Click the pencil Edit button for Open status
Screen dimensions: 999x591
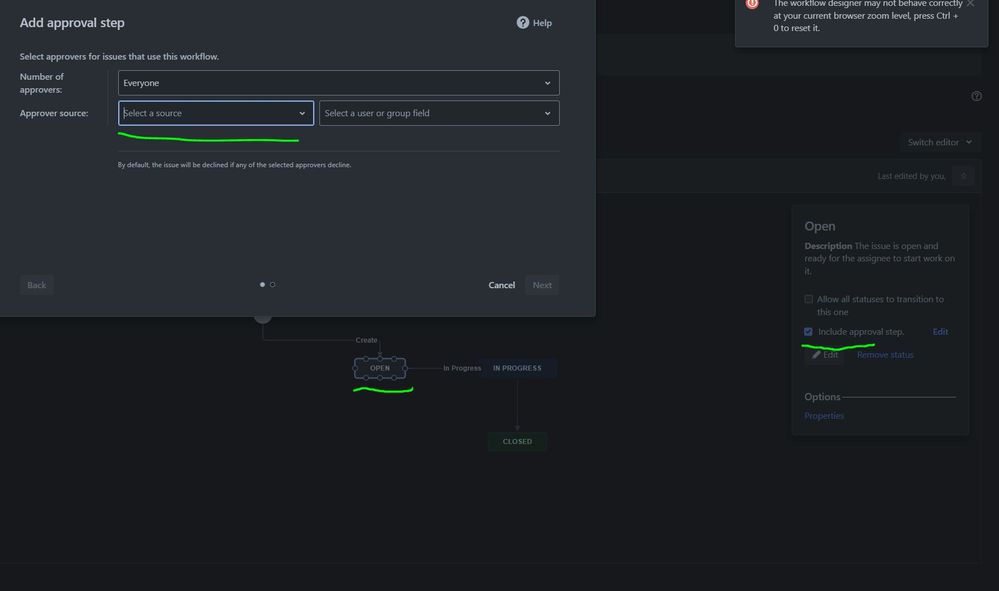[825, 355]
